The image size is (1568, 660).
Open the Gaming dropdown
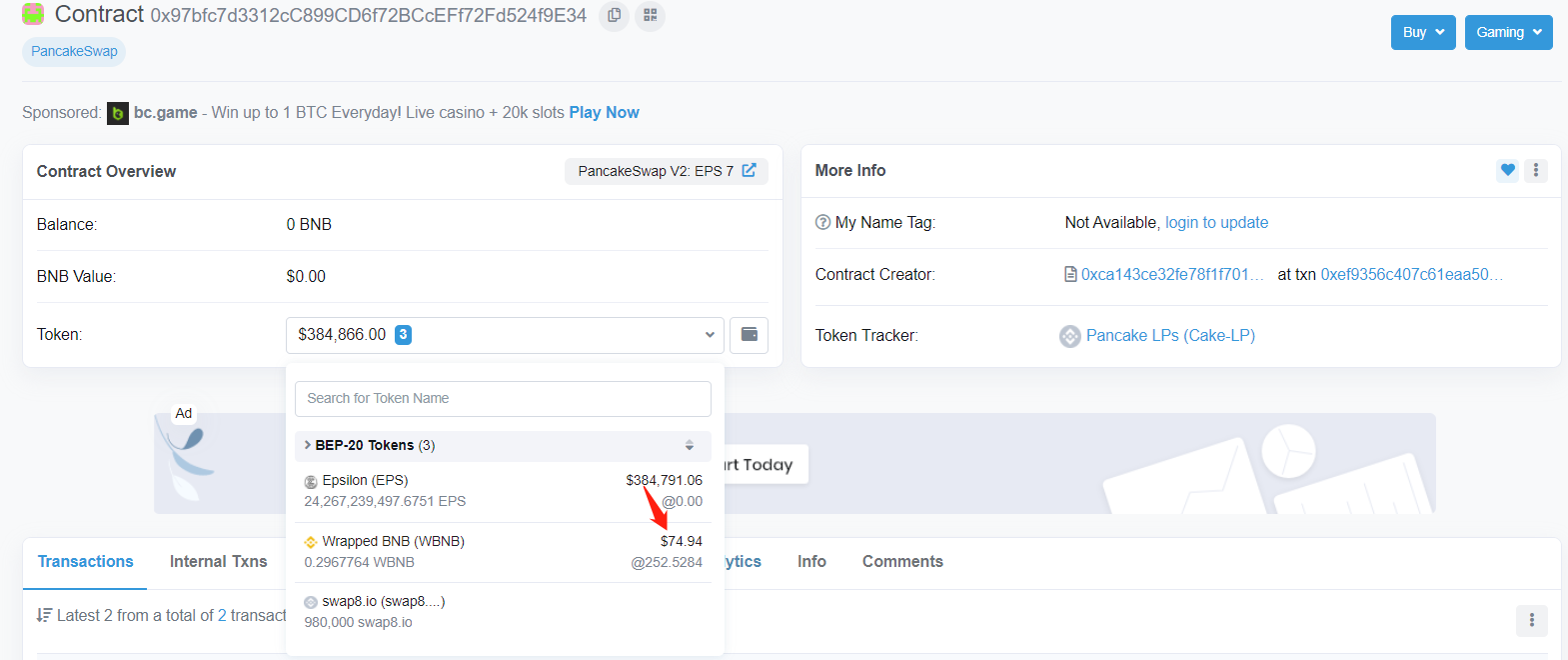tap(1508, 32)
